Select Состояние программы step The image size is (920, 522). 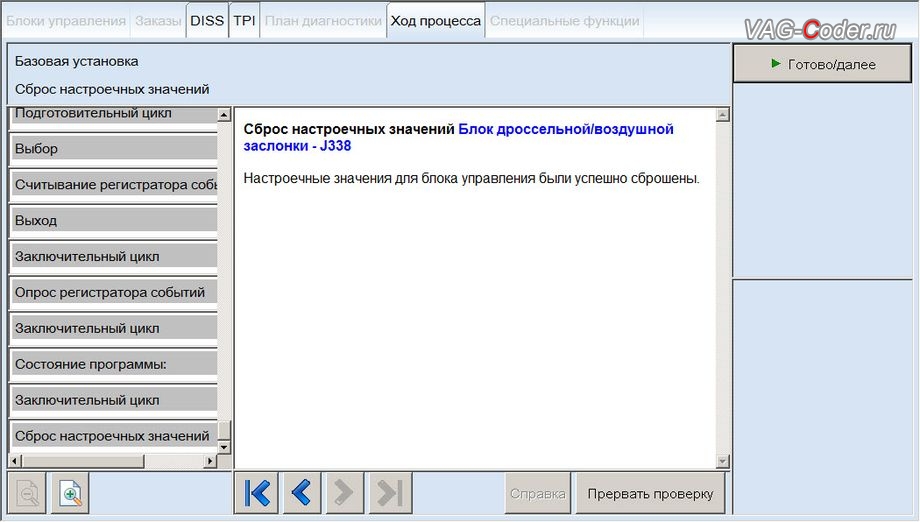pyautogui.click(x=112, y=364)
